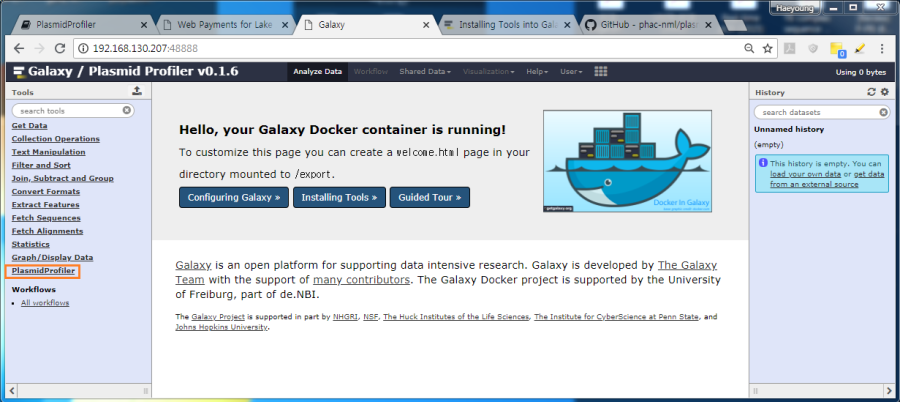Click the upload data icon in Tools panel
The height and width of the screenshot is (402, 900).
click(137, 91)
